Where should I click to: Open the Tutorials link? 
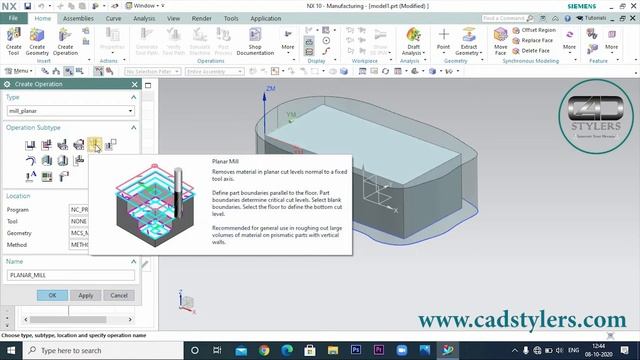click(x=591, y=18)
